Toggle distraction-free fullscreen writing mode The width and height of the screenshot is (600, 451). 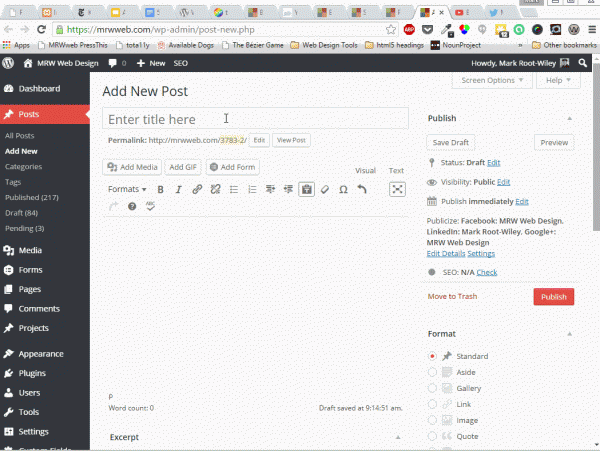397,189
